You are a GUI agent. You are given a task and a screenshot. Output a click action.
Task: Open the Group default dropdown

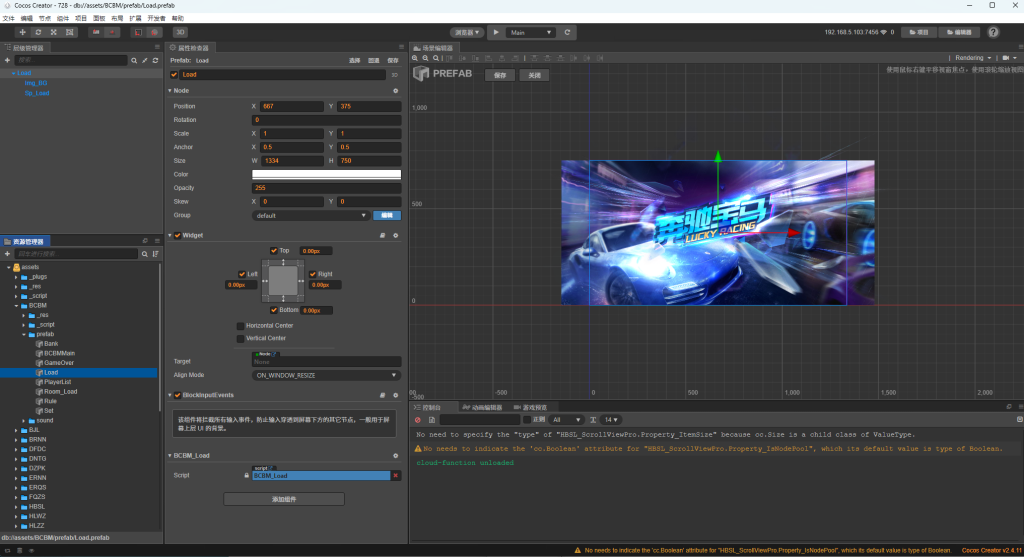(311, 215)
